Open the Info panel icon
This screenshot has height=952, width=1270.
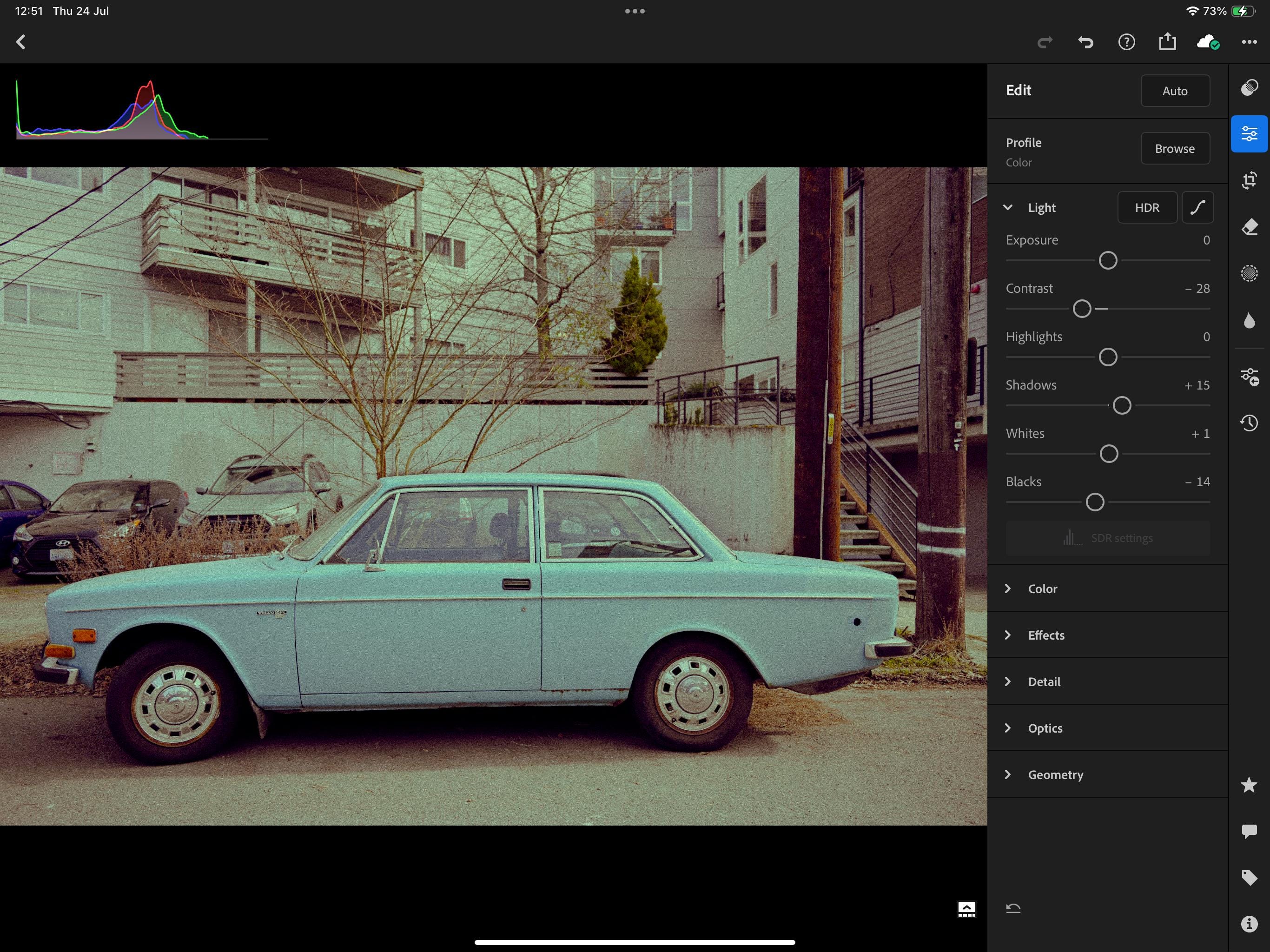(1250, 924)
